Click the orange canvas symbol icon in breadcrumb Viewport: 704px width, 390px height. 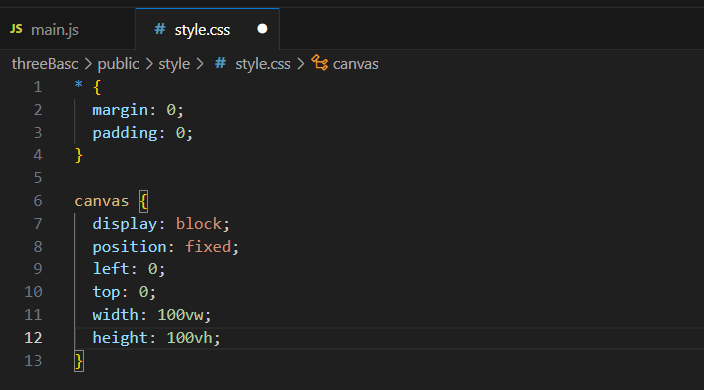click(x=320, y=63)
